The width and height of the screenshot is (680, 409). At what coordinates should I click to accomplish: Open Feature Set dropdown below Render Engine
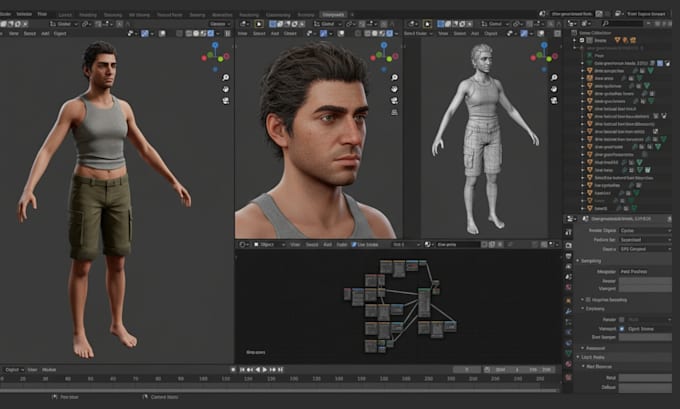pyautogui.click(x=645, y=240)
